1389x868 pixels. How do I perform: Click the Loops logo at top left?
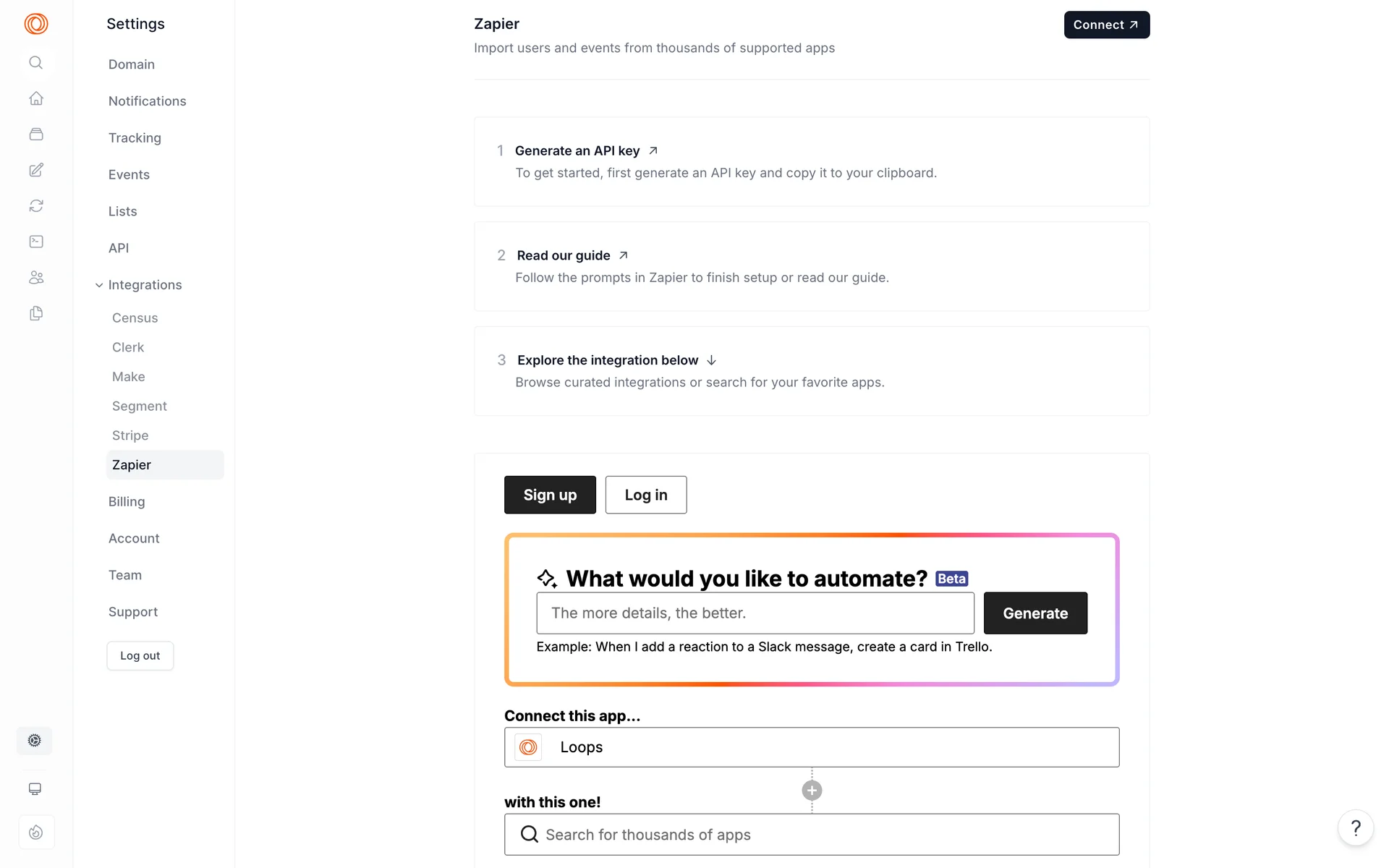(35, 24)
